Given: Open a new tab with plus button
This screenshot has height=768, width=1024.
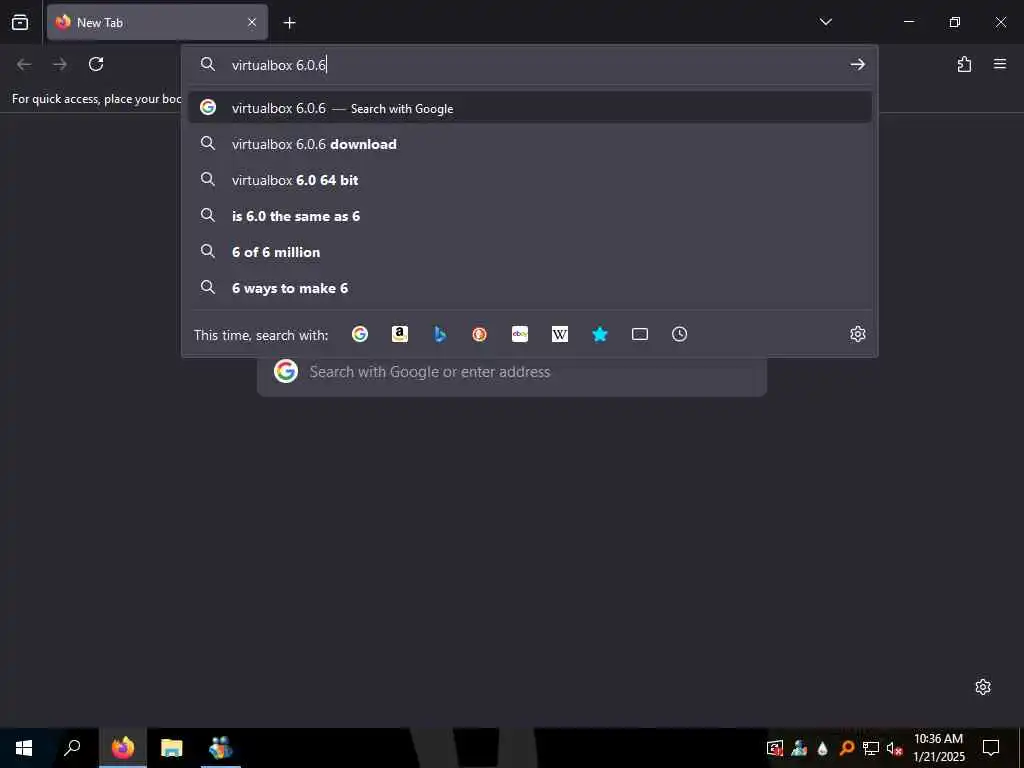Looking at the screenshot, I should (289, 23).
